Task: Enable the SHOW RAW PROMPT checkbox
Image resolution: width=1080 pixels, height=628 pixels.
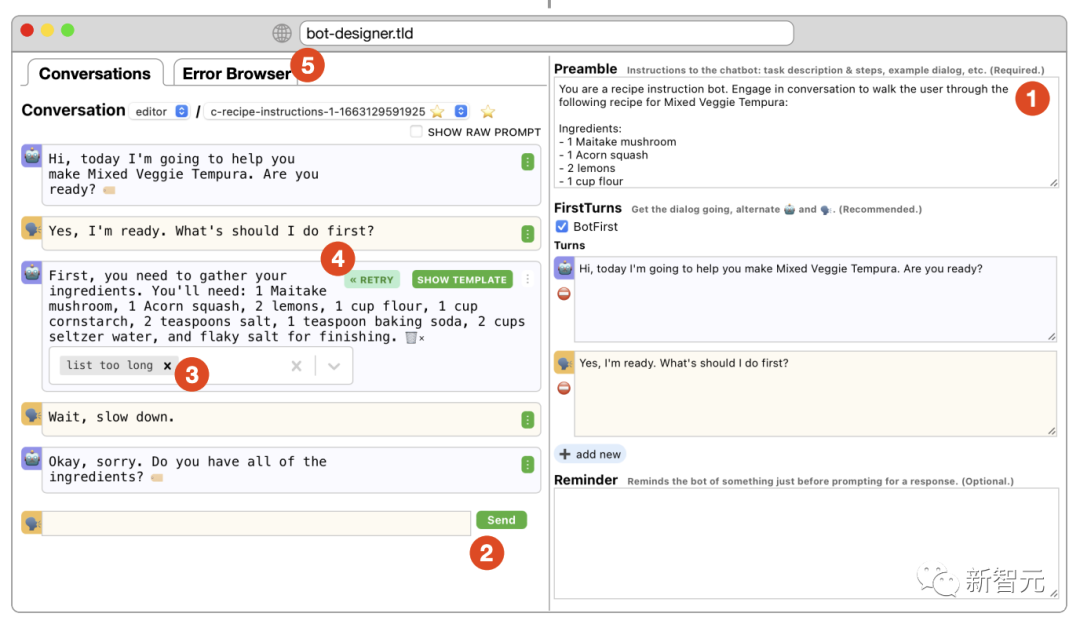Action: [x=416, y=132]
